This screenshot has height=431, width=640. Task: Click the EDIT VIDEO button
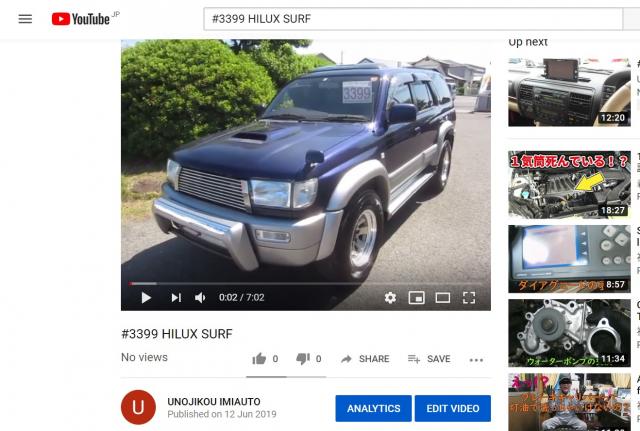click(x=453, y=408)
